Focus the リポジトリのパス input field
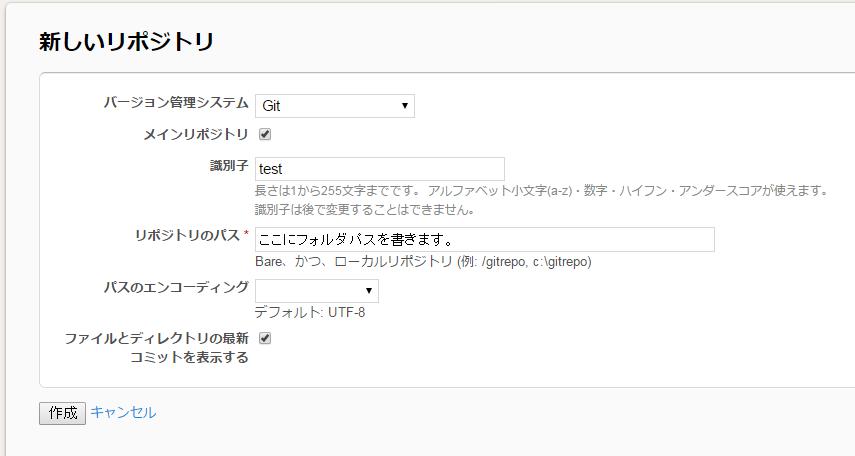 coord(485,239)
